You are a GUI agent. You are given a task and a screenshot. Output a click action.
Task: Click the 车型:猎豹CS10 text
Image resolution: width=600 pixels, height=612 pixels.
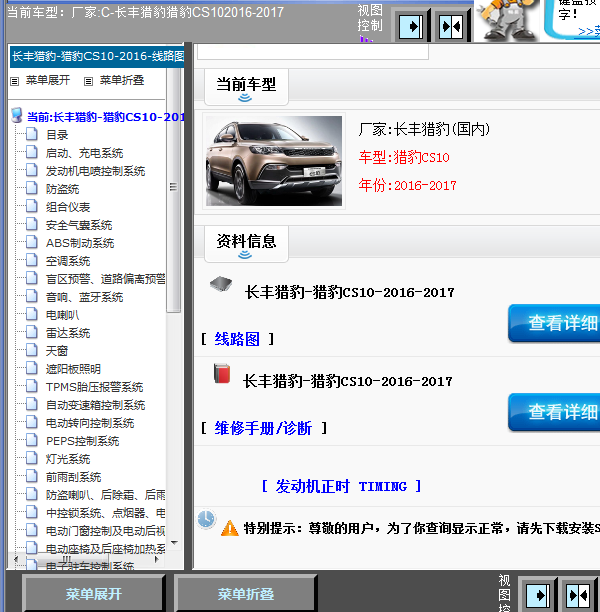404,157
